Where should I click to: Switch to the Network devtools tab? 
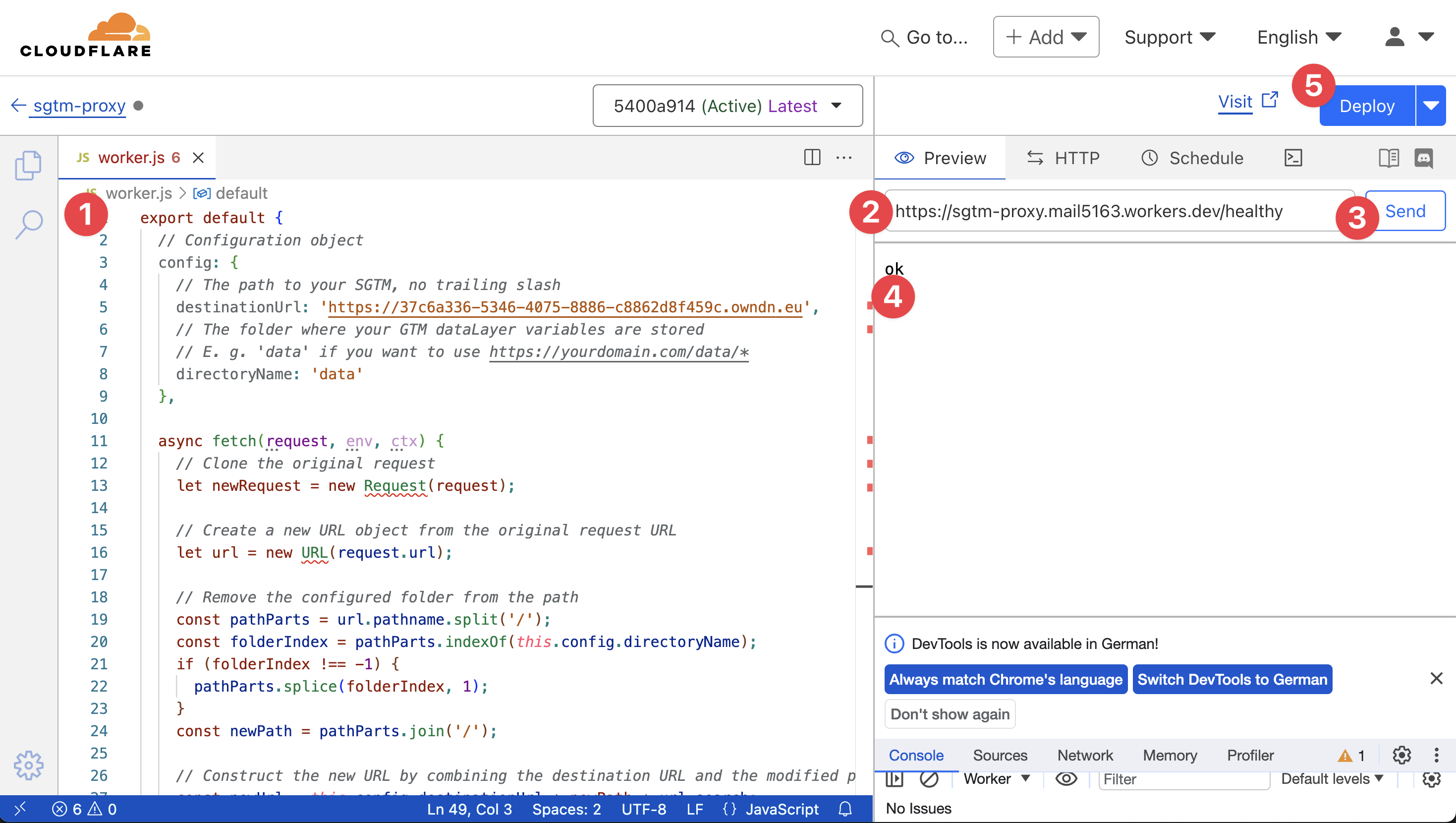point(1085,755)
